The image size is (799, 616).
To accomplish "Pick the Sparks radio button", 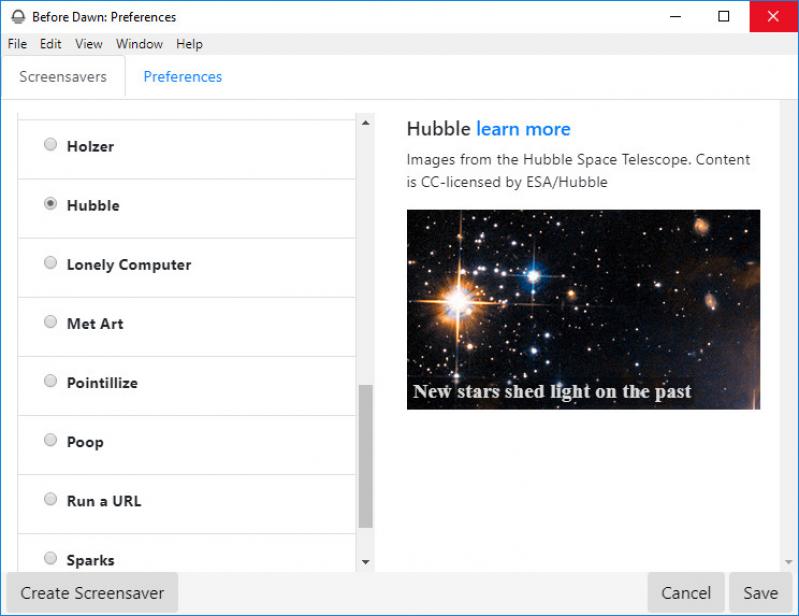I will 50,558.
